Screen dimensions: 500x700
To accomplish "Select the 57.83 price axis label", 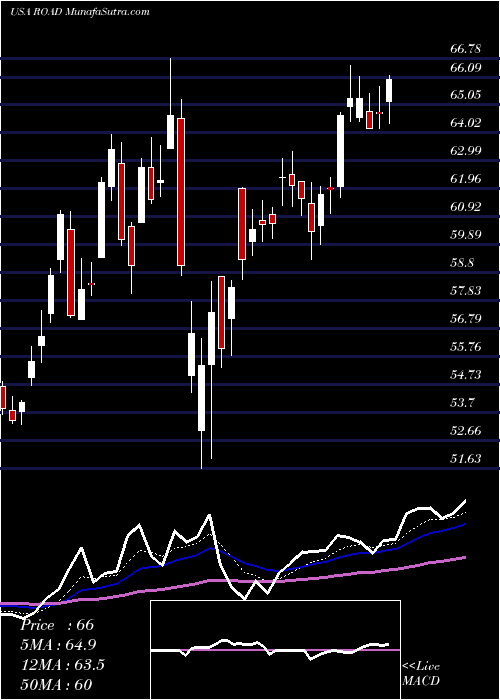I will [x=466, y=291].
